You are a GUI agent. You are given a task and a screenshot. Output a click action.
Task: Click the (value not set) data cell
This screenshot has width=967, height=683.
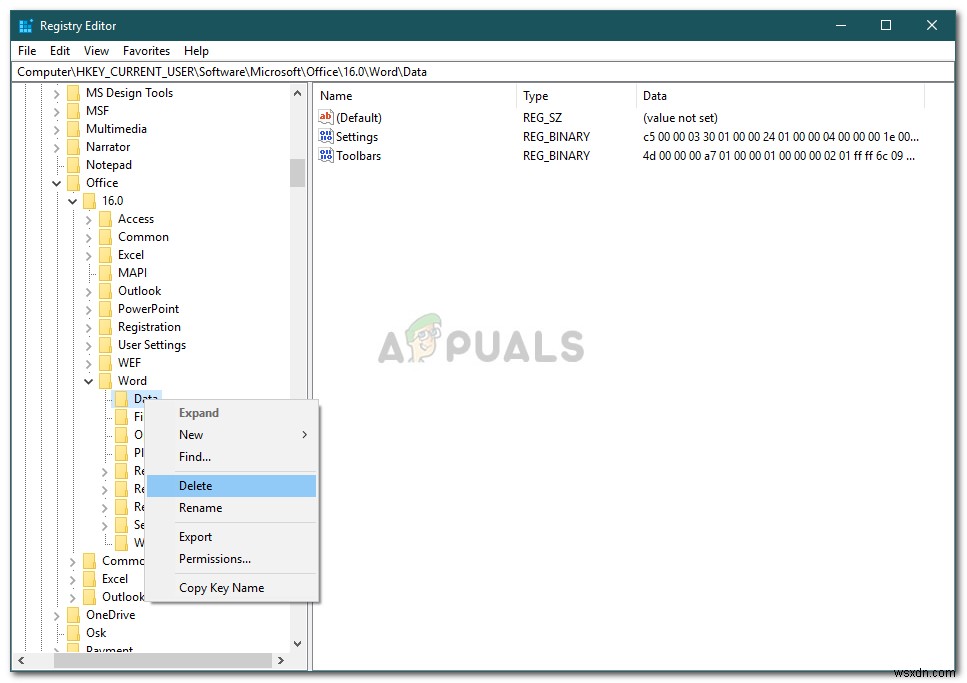pos(680,118)
